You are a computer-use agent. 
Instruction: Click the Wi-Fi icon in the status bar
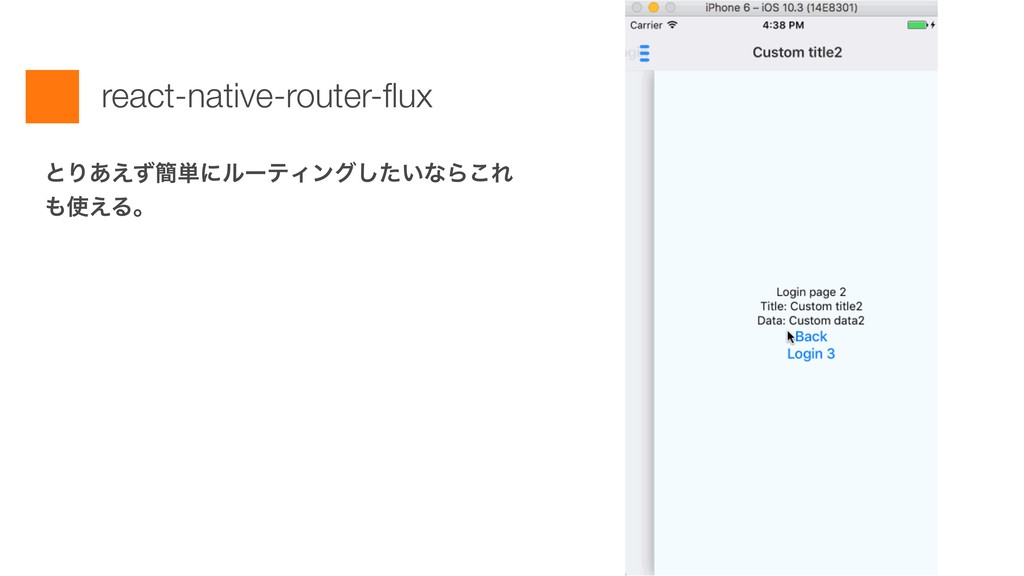672,25
